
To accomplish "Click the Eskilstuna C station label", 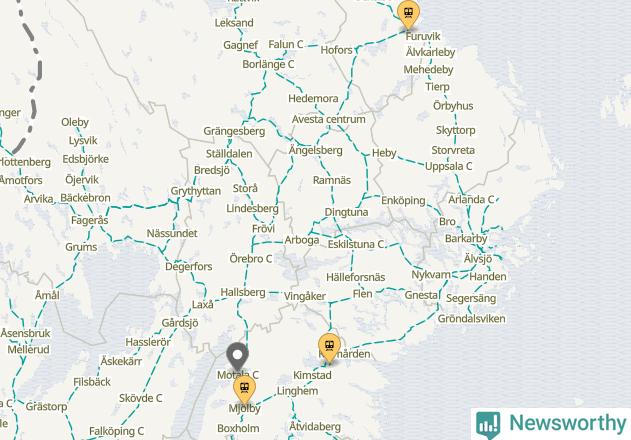I will point(356,244).
